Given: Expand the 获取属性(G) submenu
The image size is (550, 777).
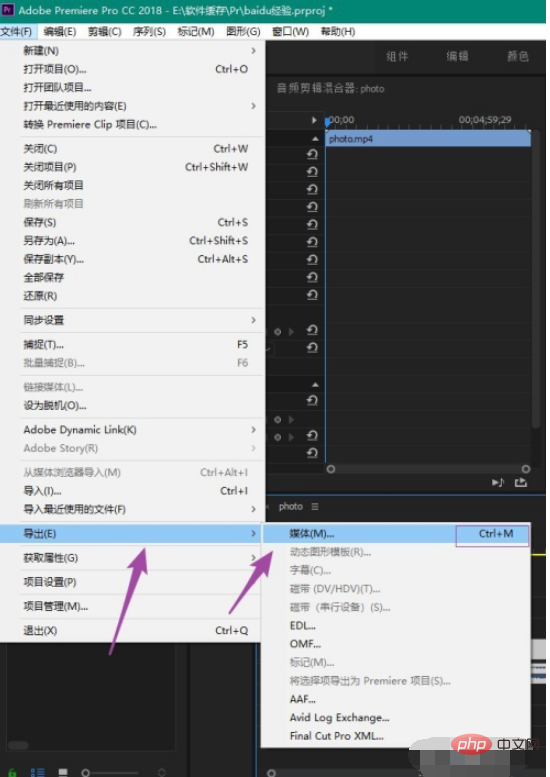Looking at the screenshot, I should pyautogui.click(x=131, y=558).
